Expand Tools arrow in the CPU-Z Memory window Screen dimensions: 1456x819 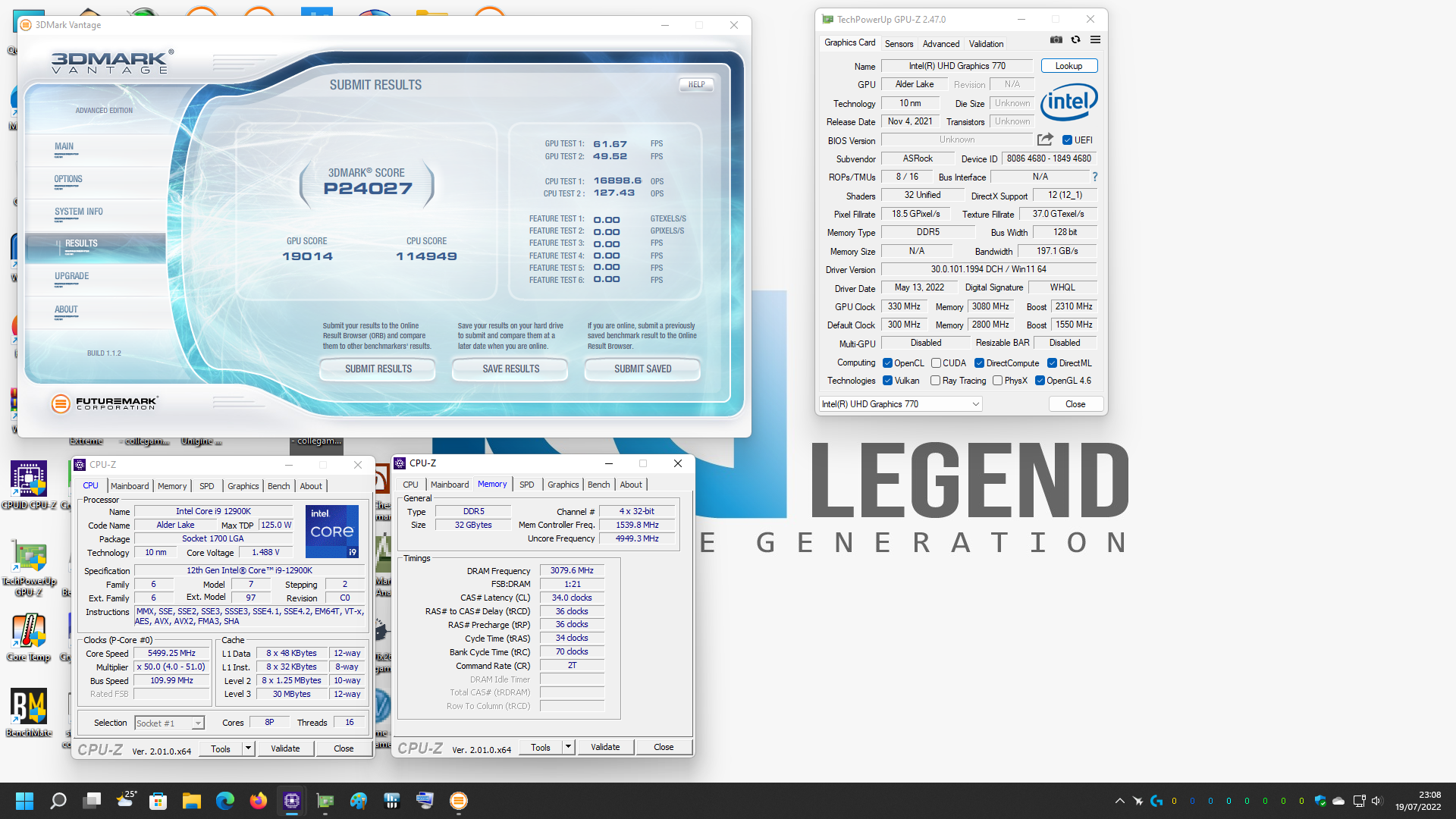coord(568,747)
